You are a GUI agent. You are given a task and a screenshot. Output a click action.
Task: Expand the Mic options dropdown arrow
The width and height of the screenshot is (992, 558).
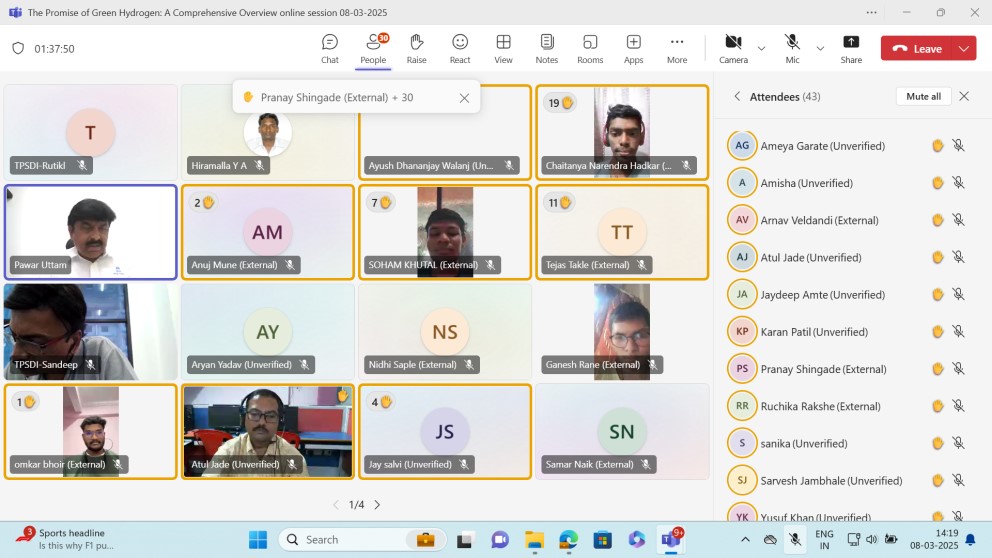[820, 48]
